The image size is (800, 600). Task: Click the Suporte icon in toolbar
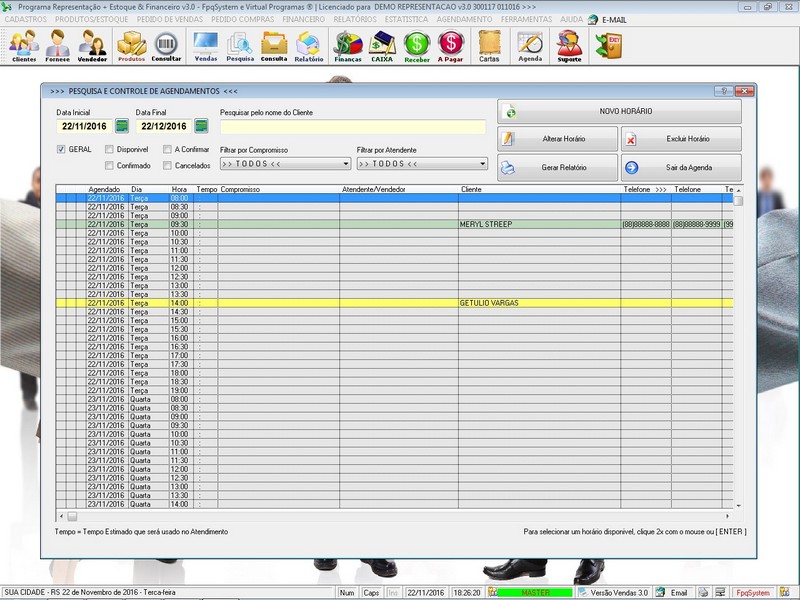pyautogui.click(x=569, y=46)
